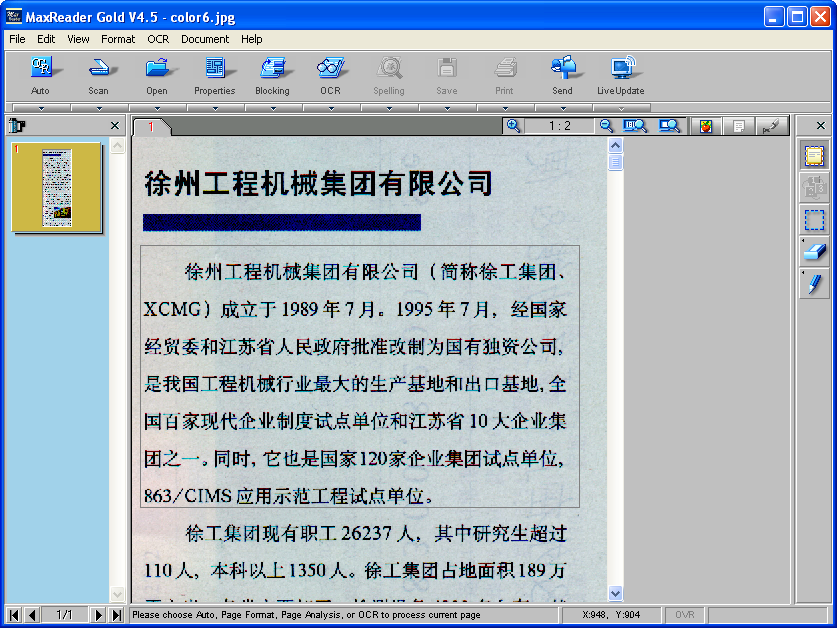Click the OVR indicator in status bar
Screen dimensions: 837x628
coord(684,615)
